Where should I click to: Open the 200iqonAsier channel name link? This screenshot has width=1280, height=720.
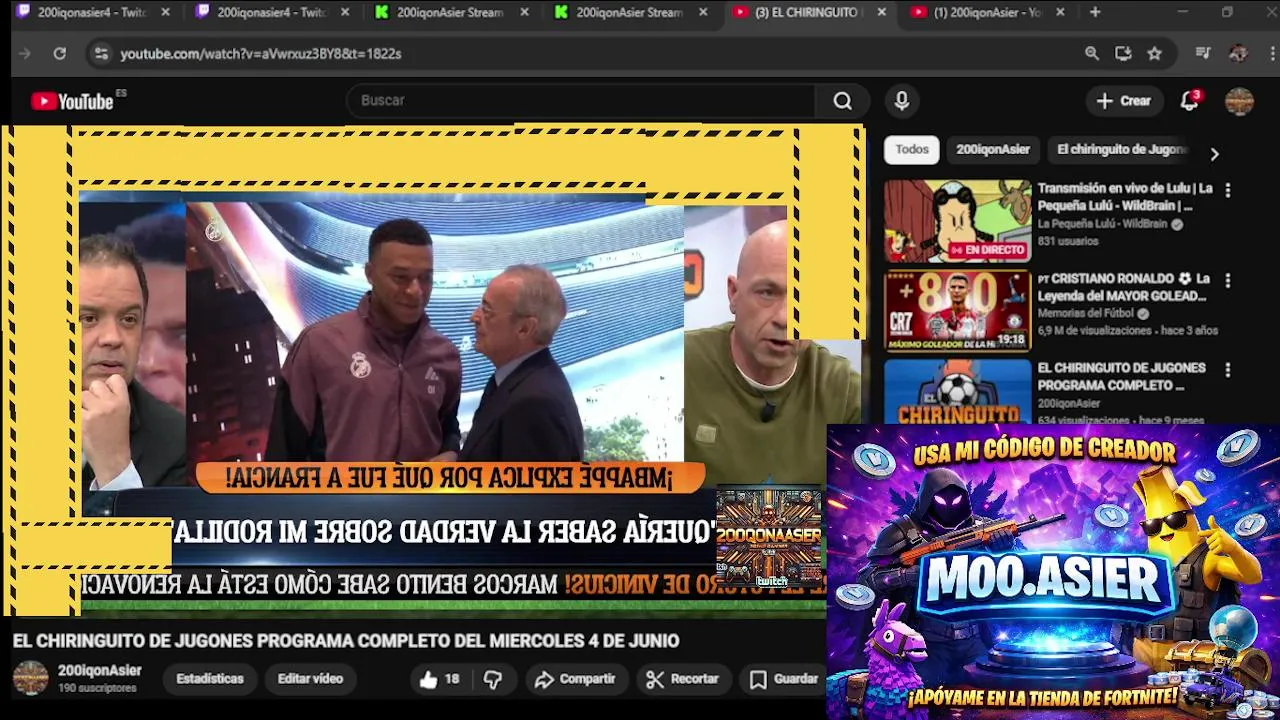click(99, 671)
